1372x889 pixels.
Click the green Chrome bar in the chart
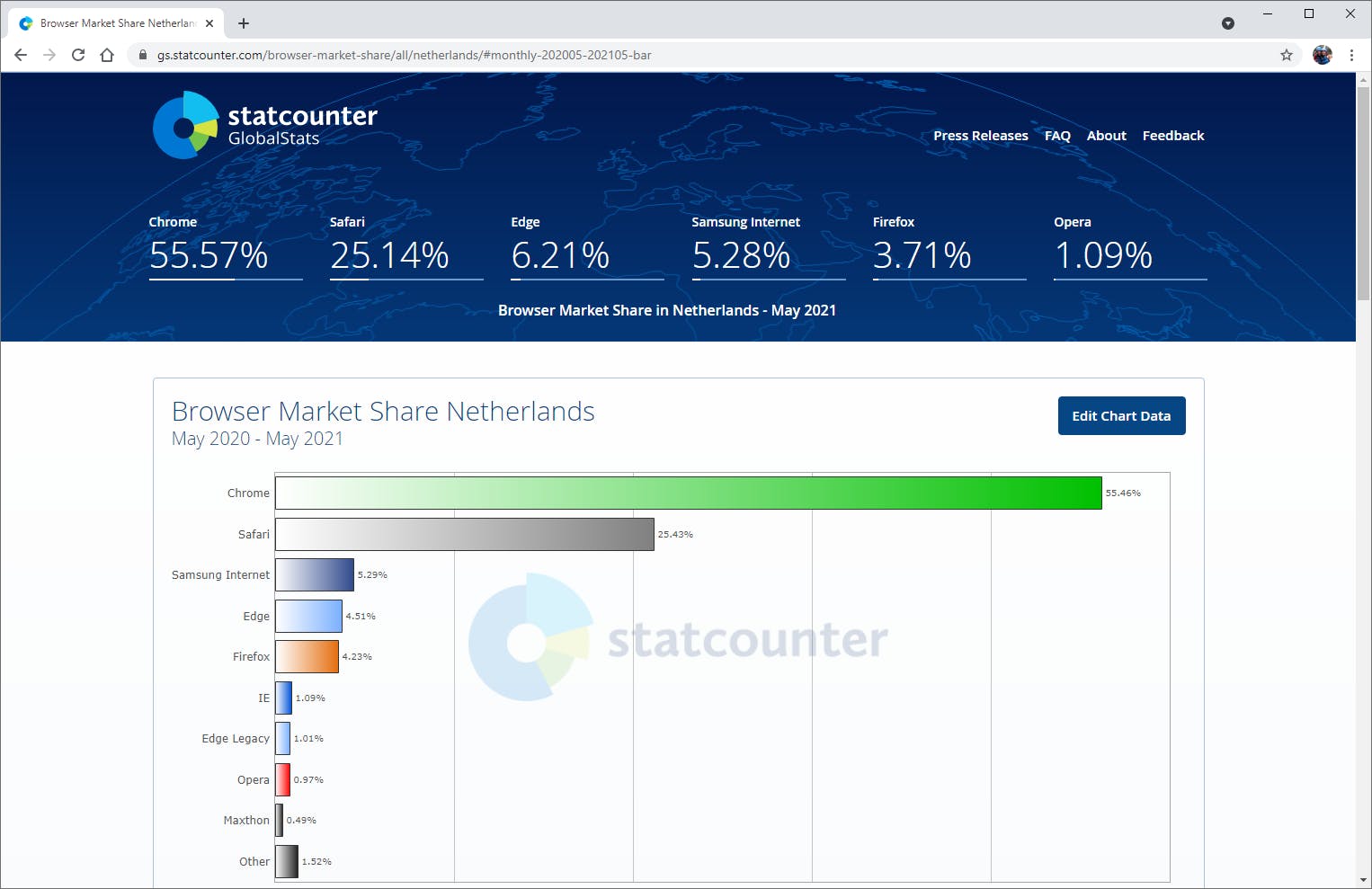tap(689, 493)
